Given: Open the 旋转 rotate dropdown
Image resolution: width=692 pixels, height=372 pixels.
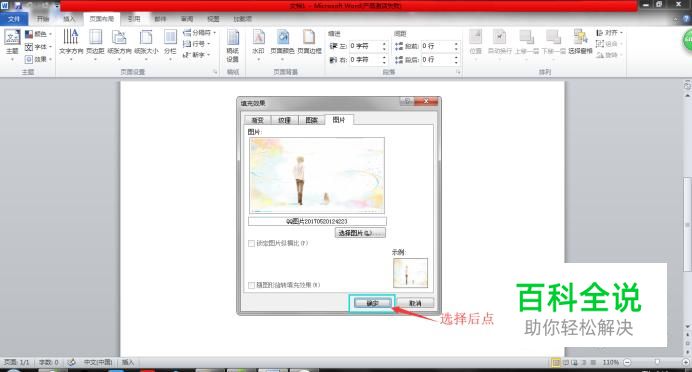Looking at the screenshot, I should [609, 55].
